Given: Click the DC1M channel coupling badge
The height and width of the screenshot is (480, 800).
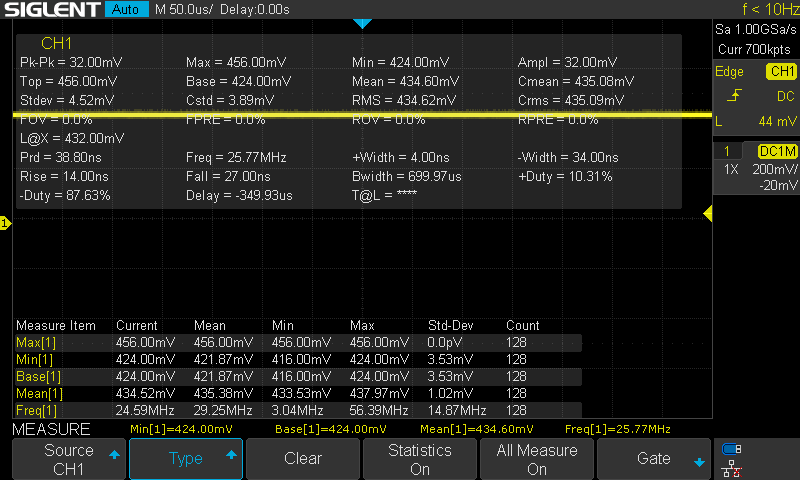Looking at the screenshot, I should click(x=777, y=151).
